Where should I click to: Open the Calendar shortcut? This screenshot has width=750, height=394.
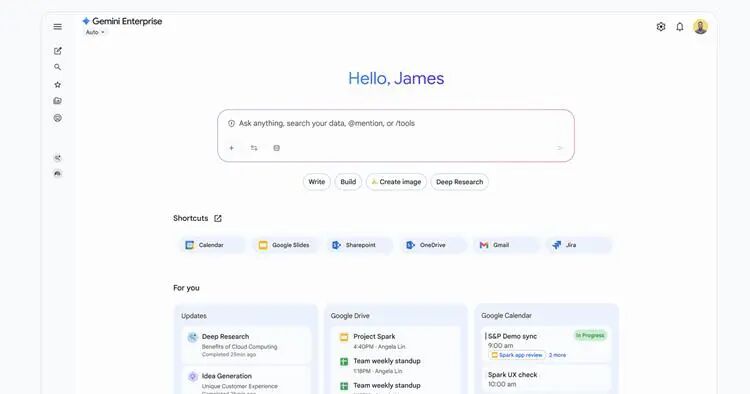tap(211, 245)
